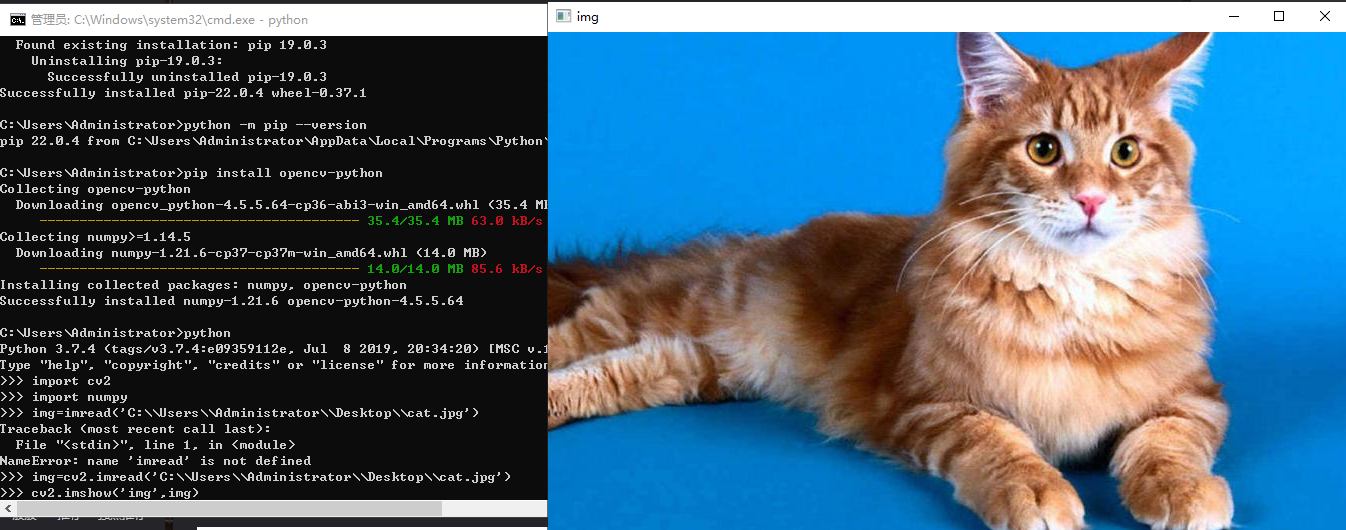
Task: Maximize the img window
Action: click(x=1279, y=16)
